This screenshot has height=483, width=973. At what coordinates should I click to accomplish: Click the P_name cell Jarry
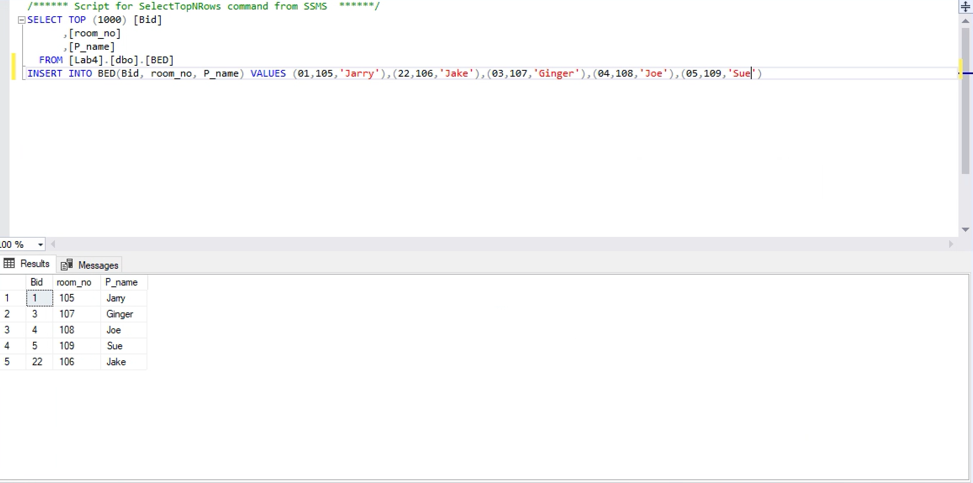coord(124,298)
